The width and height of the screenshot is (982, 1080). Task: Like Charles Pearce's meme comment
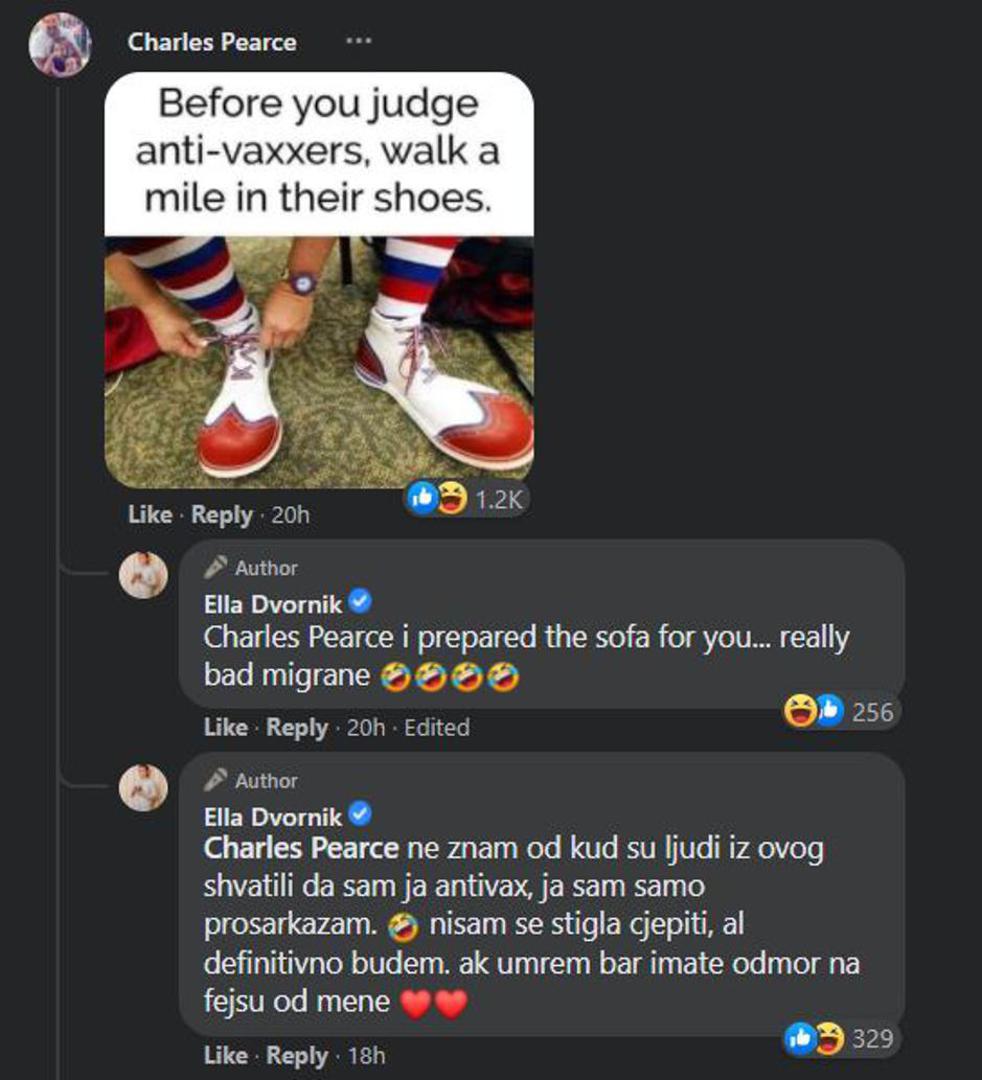click(150, 515)
